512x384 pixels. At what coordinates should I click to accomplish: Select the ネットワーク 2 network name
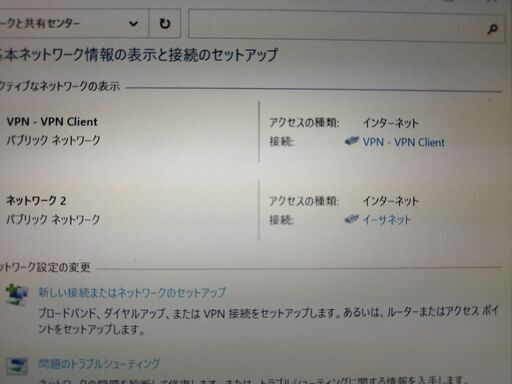pyautogui.click(x=36, y=201)
